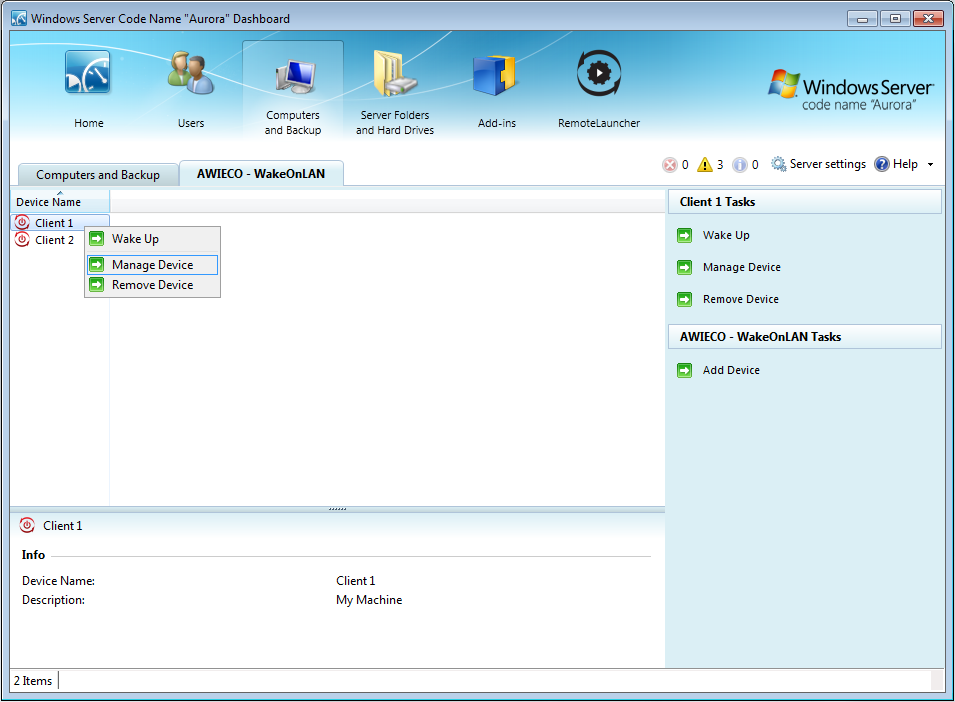Click Client 1 power icon in list

23,223
